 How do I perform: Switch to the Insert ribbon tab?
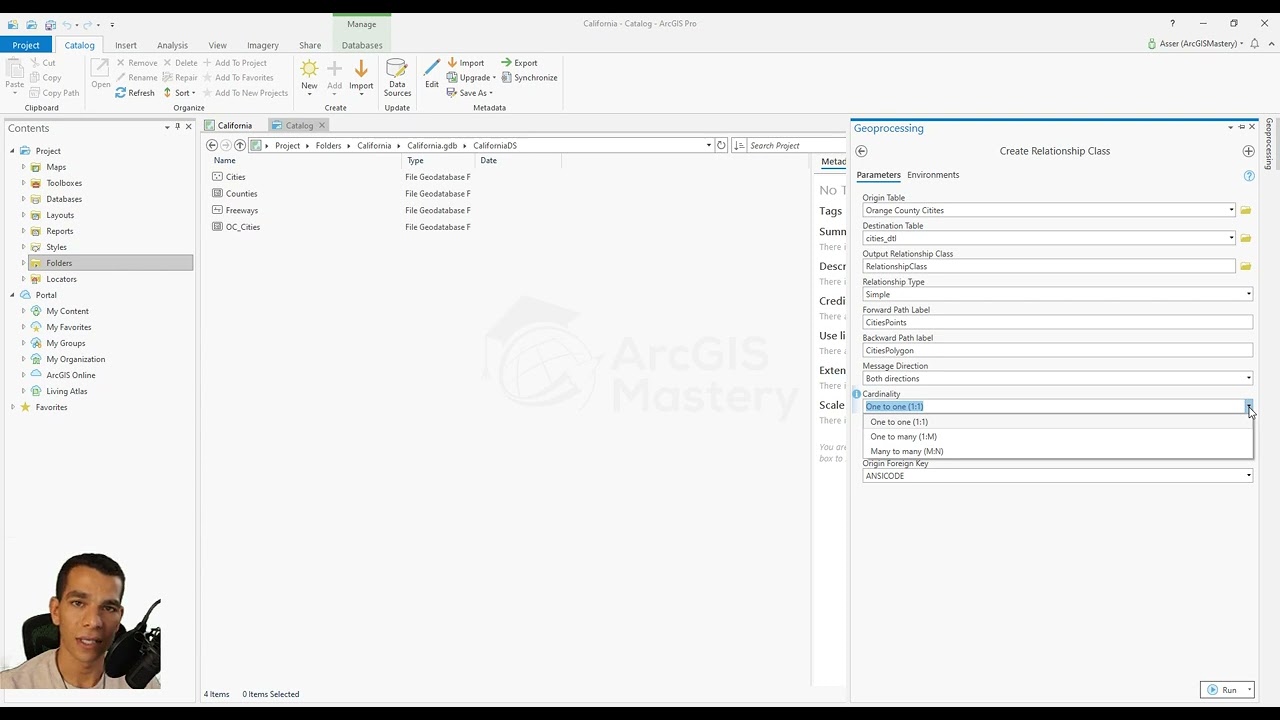point(126,45)
